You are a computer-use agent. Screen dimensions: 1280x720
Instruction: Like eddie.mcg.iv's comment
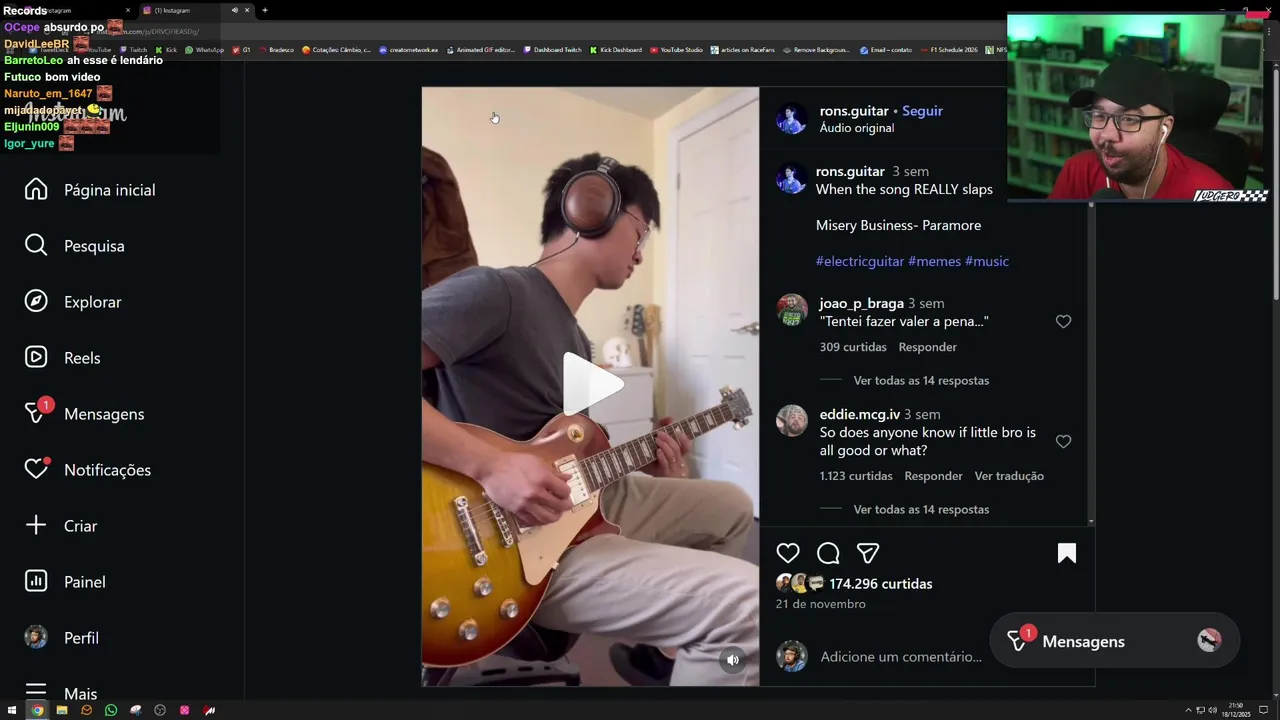coord(1063,442)
